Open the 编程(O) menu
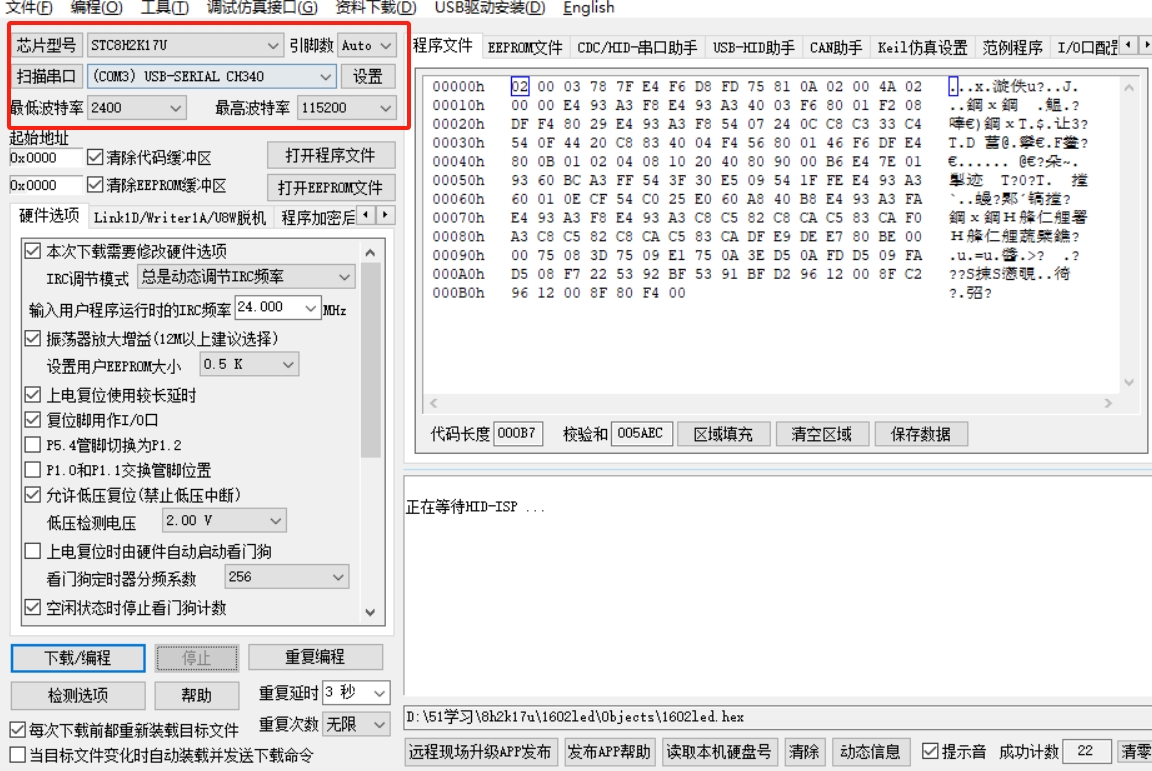 pyautogui.click(x=96, y=7)
